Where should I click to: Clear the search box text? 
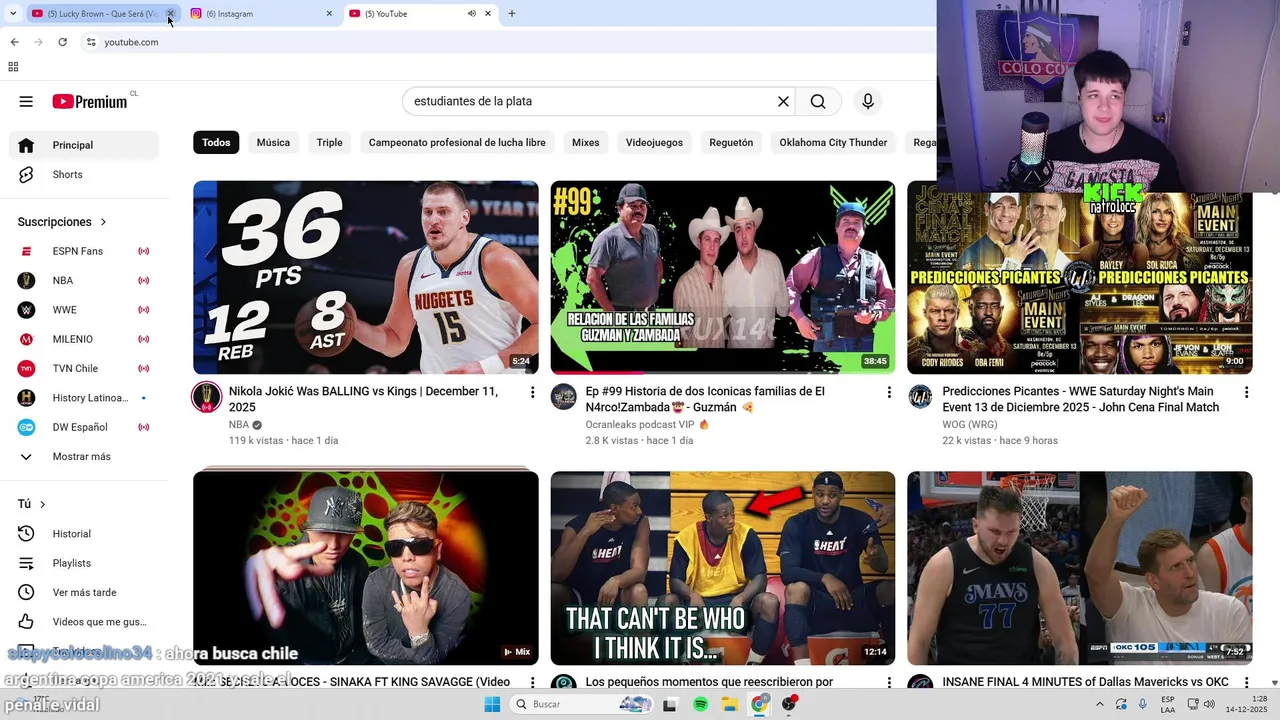coord(783,101)
